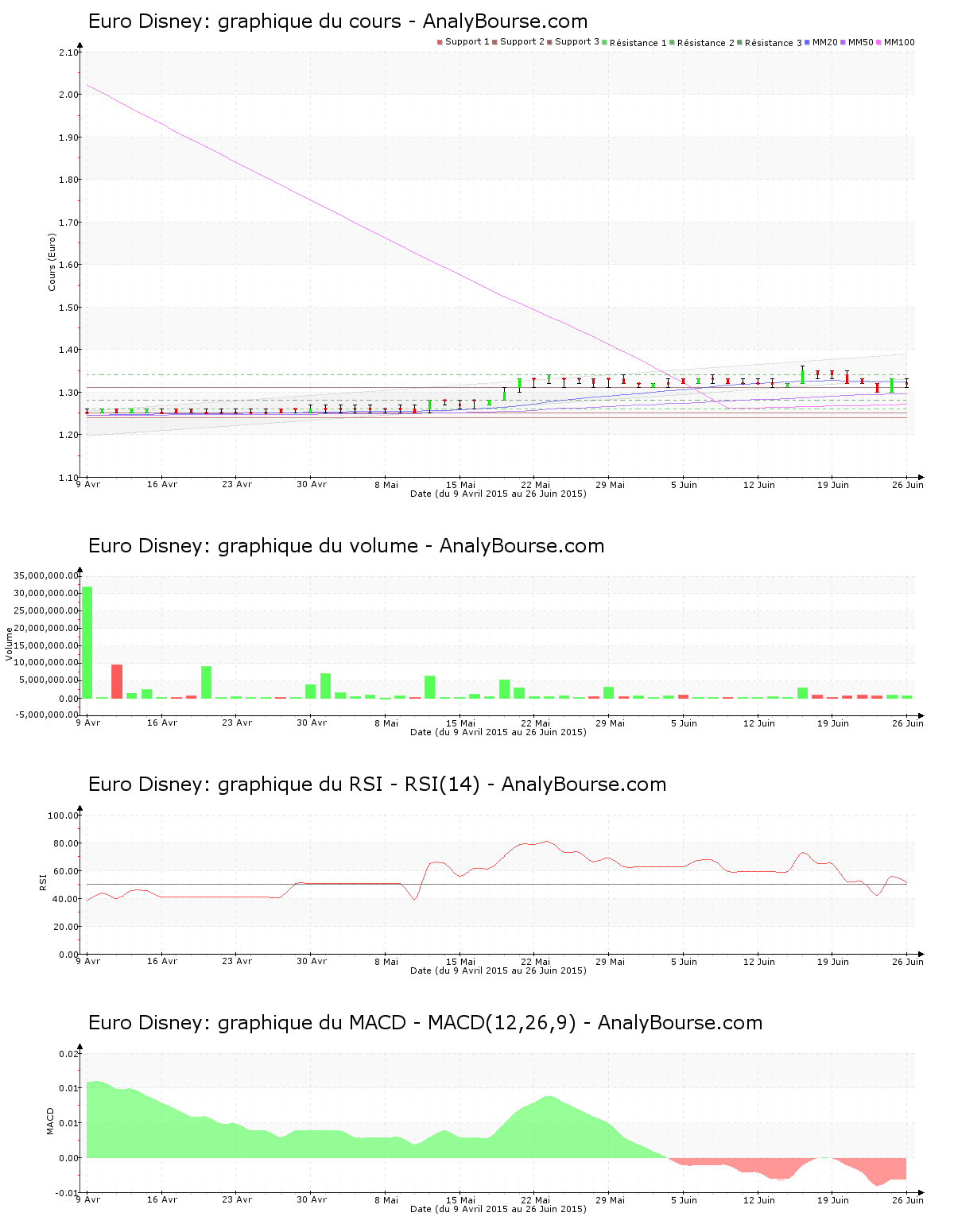The image size is (954, 1232).
Task: Select the Support 3 legend label
Action: coord(577,42)
